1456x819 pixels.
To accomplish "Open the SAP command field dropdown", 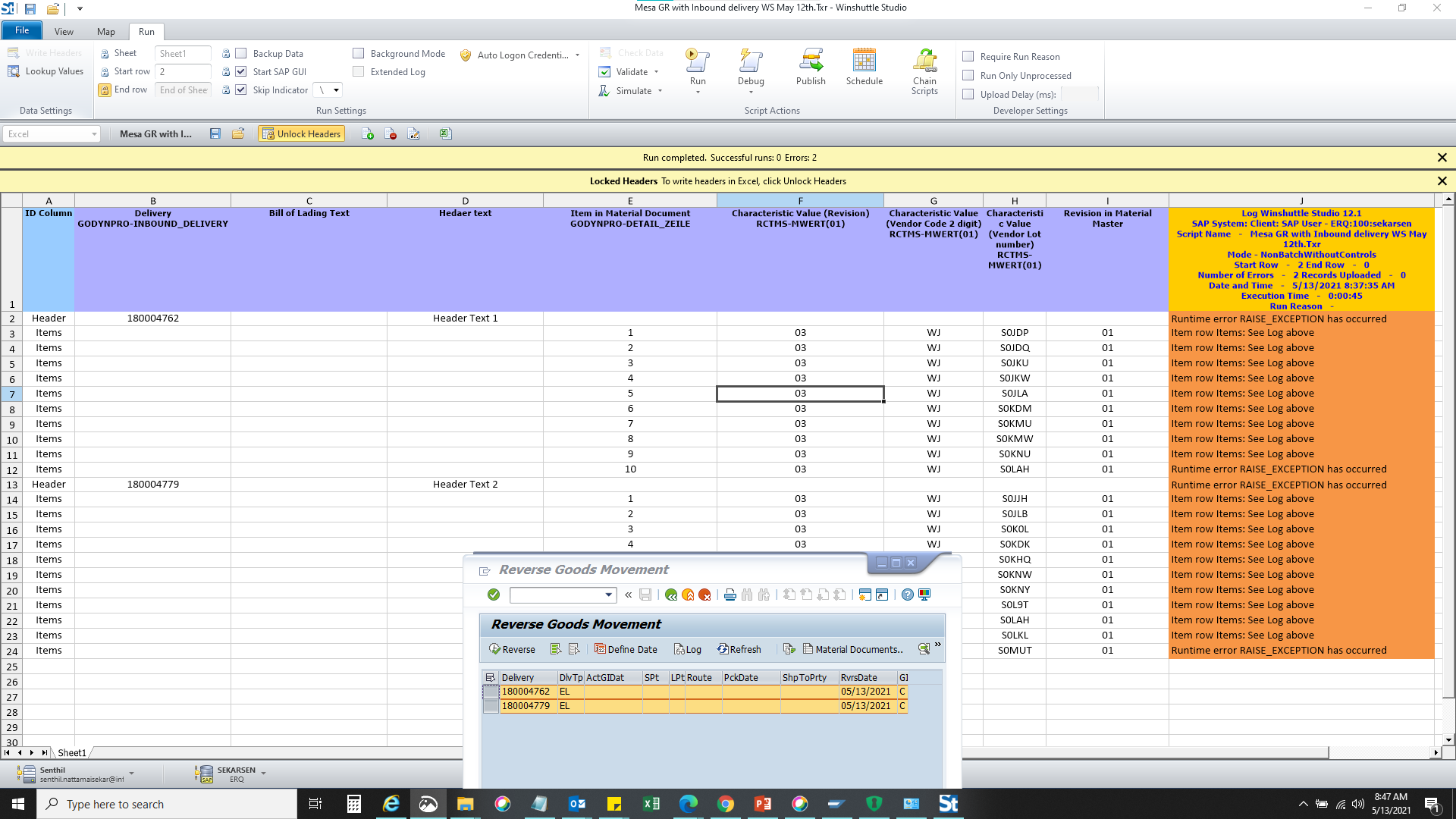I will [608, 595].
